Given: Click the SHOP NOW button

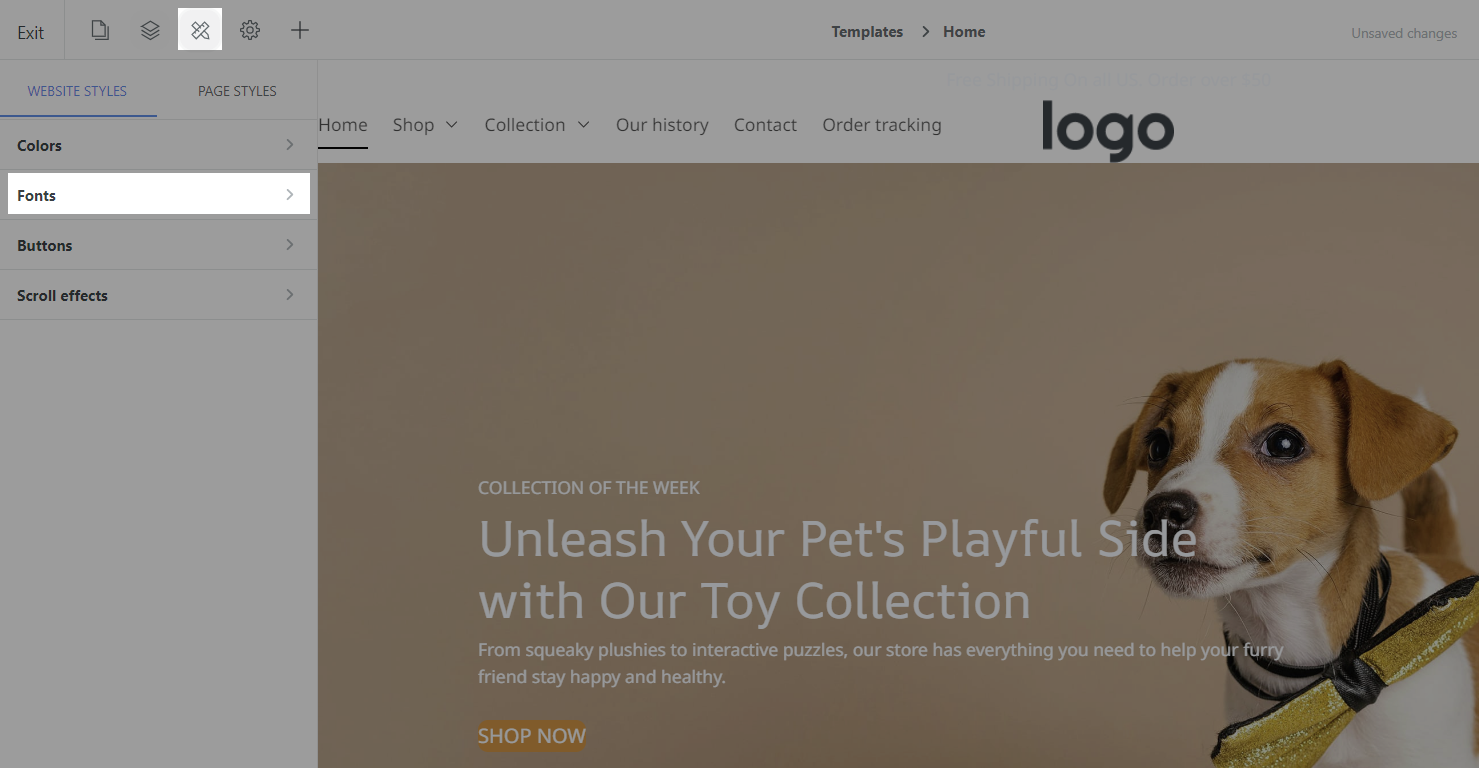Looking at the screenshot, I should (x=532, y=736).
